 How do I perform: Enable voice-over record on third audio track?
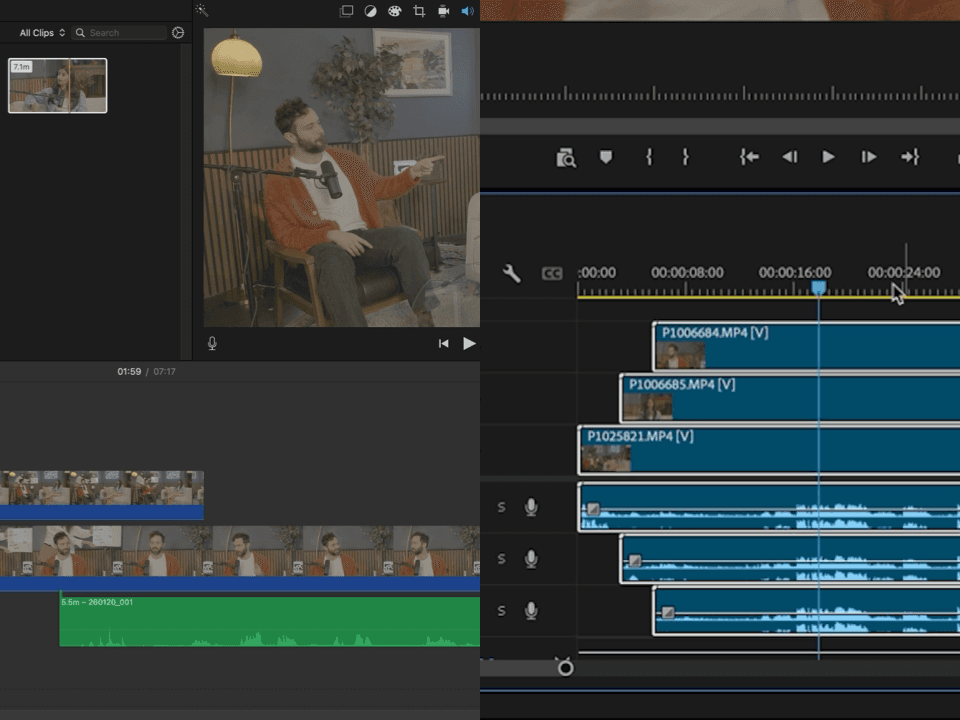point(531,611)
